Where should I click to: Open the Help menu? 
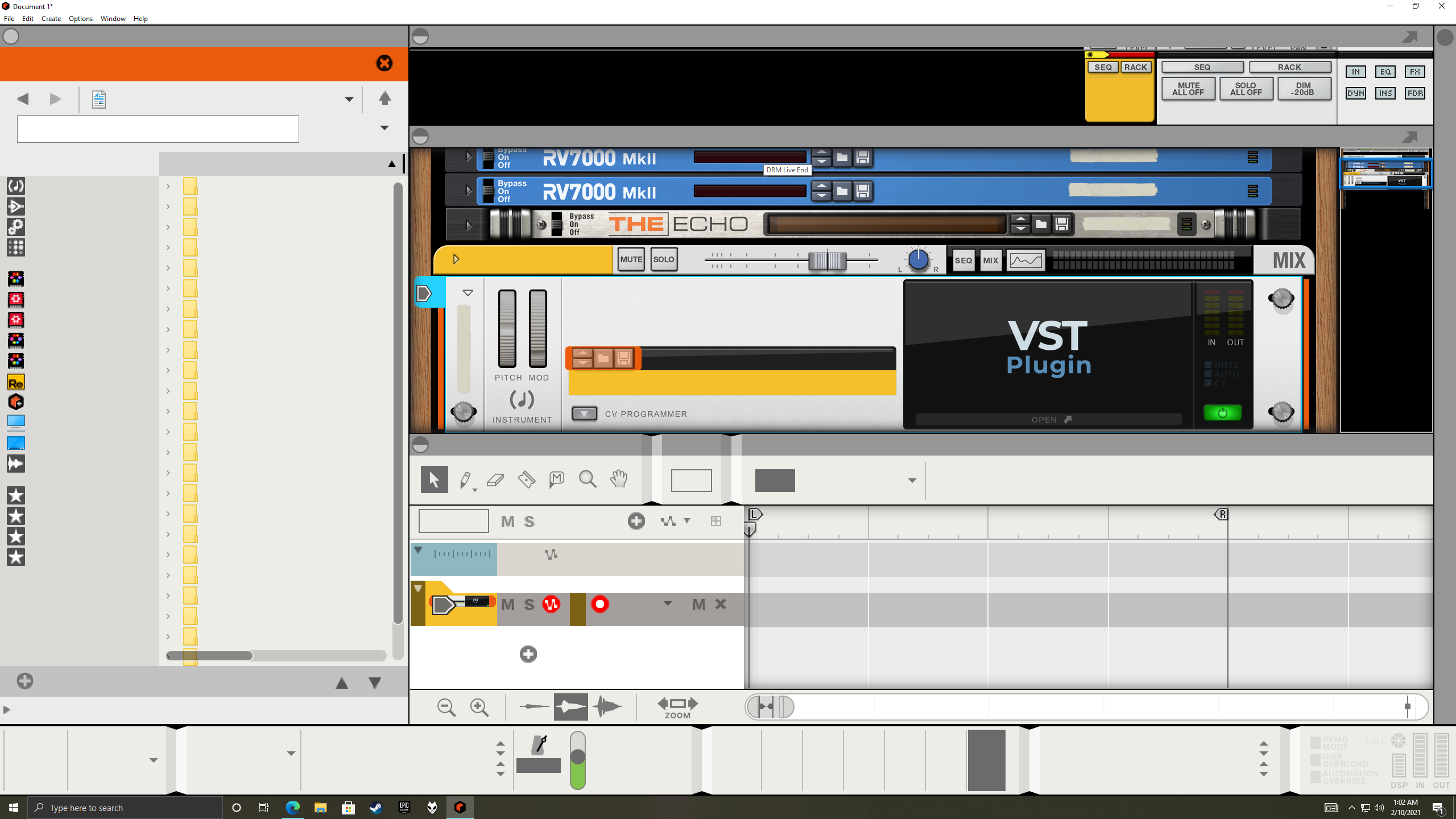(x=140, y=18)
